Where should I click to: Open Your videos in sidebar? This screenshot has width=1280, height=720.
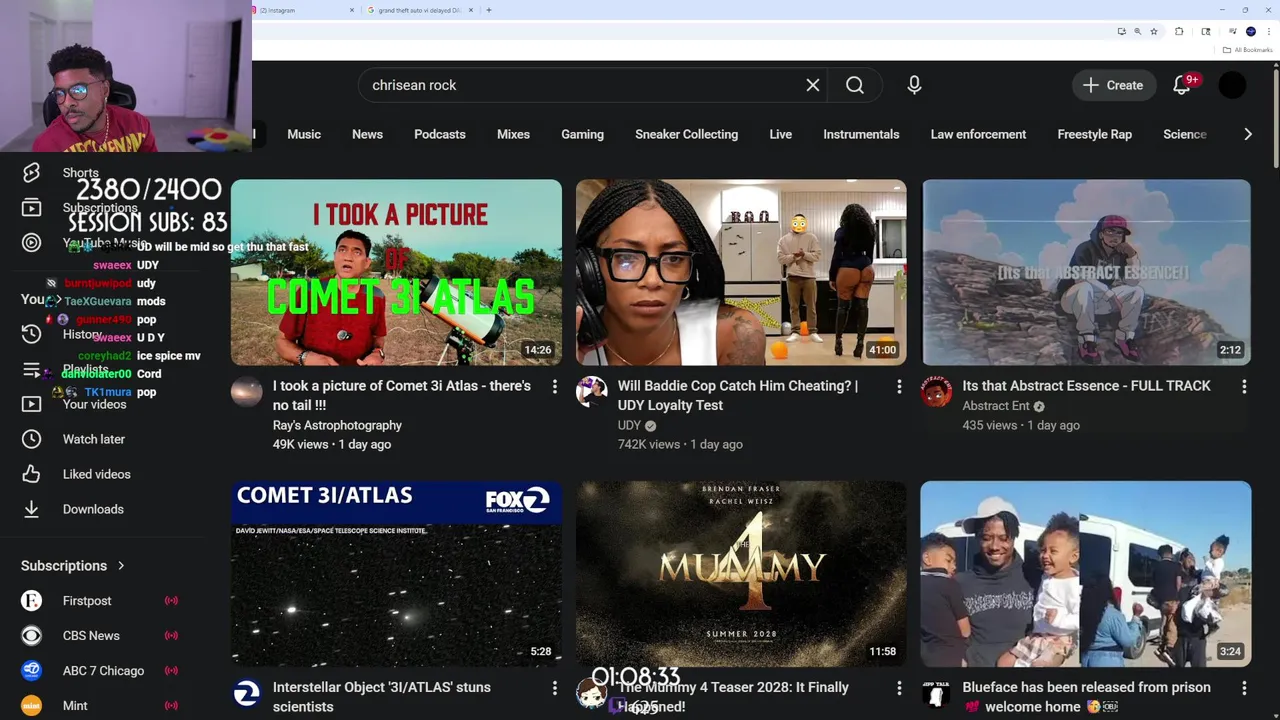coord(94,404)
